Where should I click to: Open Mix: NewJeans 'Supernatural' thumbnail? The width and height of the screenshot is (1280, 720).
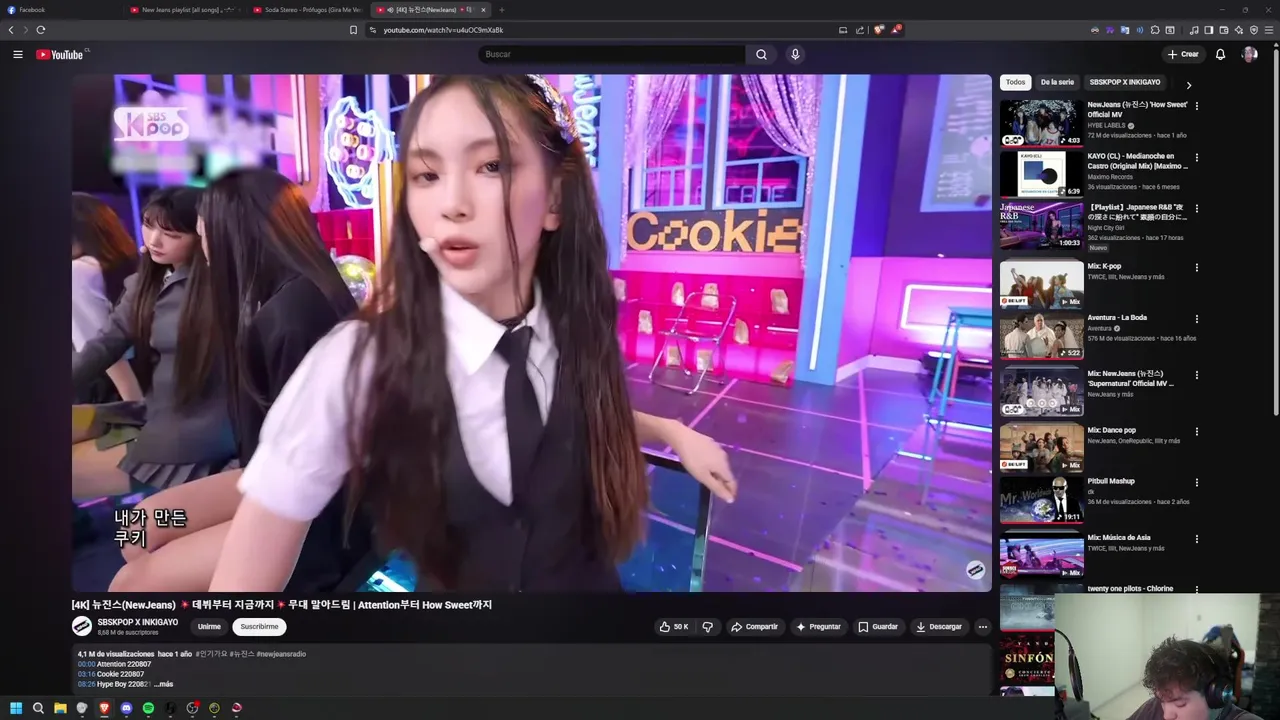pos(1041,392)
